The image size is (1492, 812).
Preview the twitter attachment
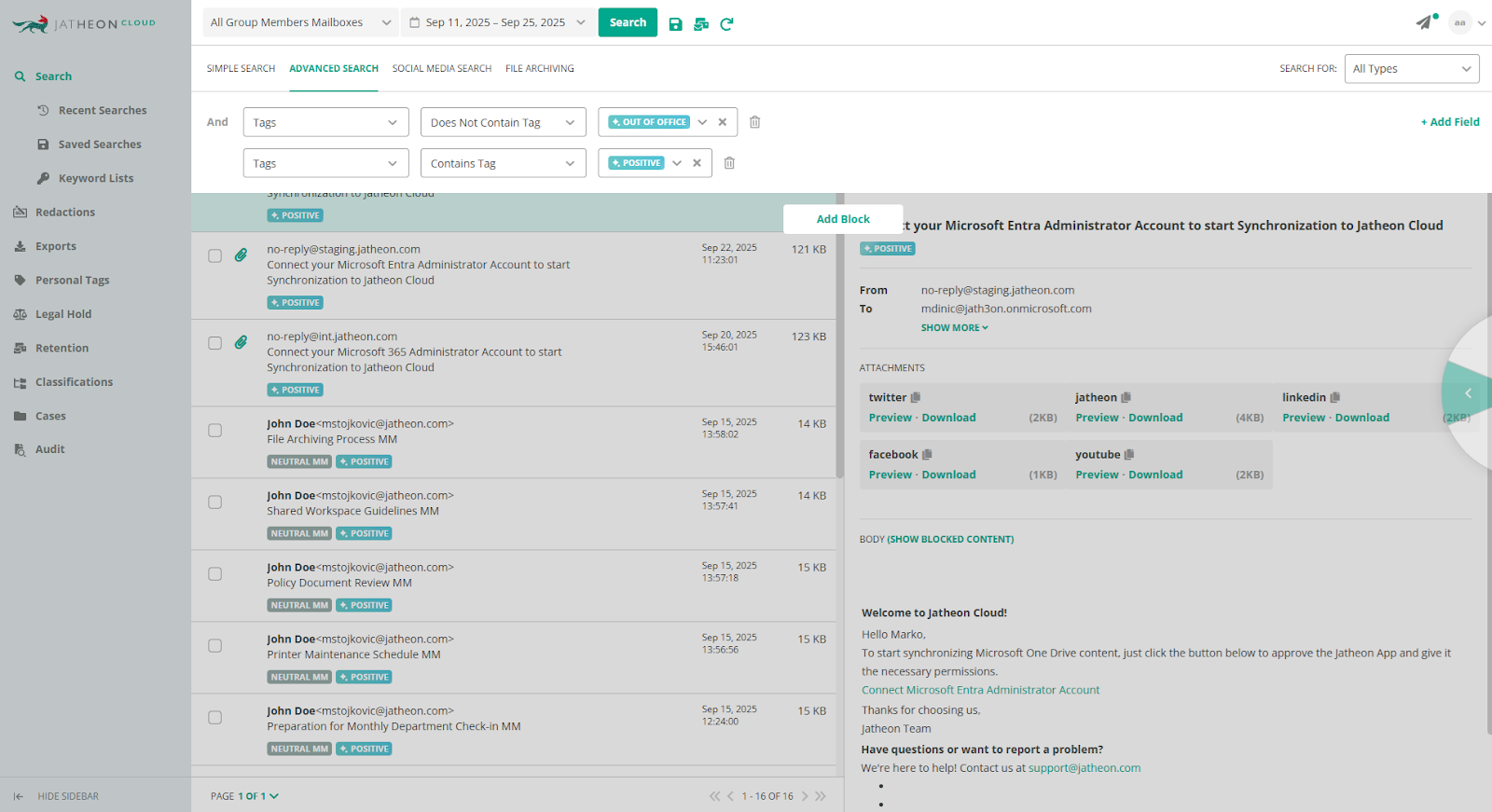[891, 418]
